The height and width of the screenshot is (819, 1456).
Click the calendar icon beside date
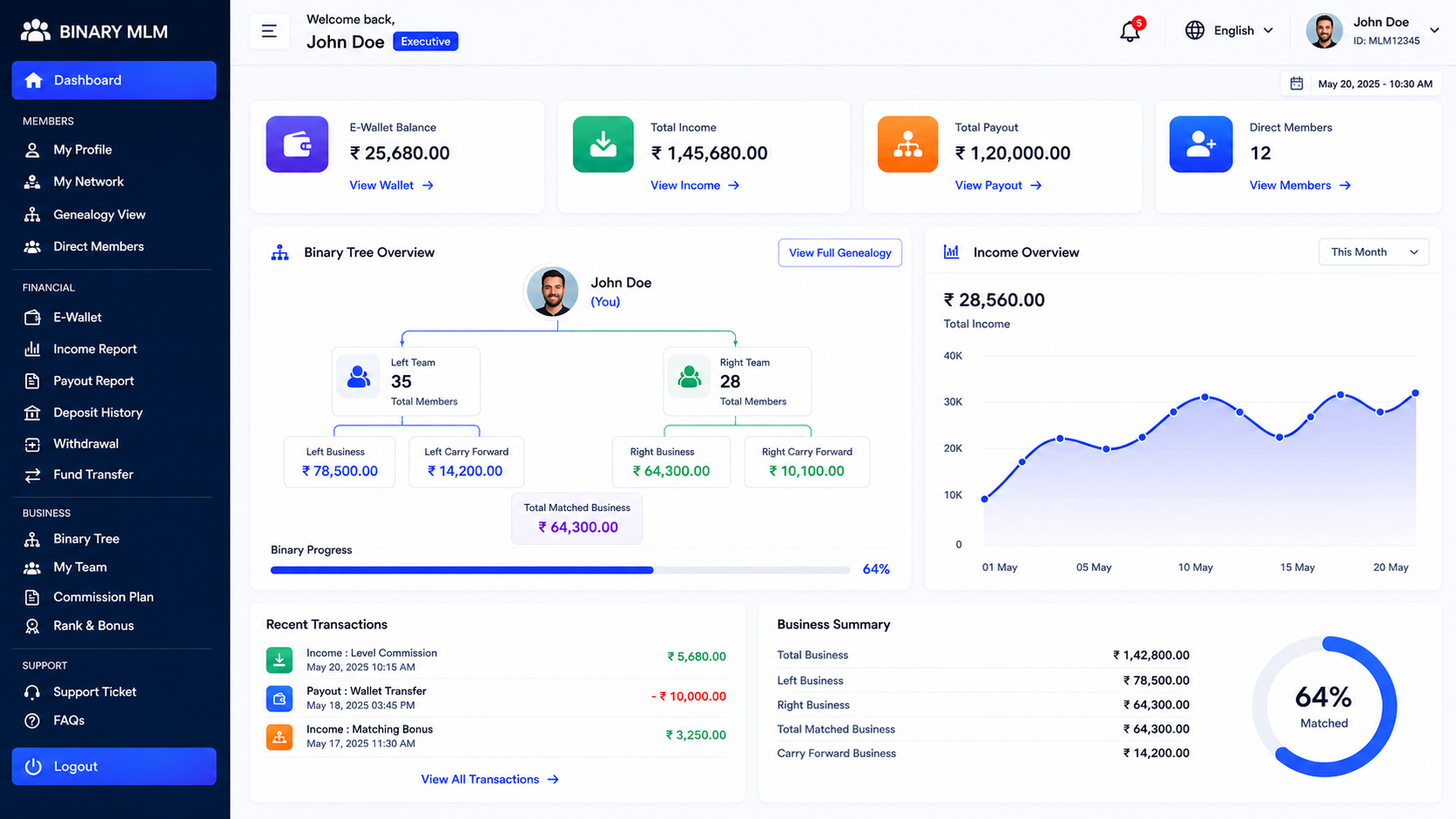pyautogui.click(x=1297, y=84)
